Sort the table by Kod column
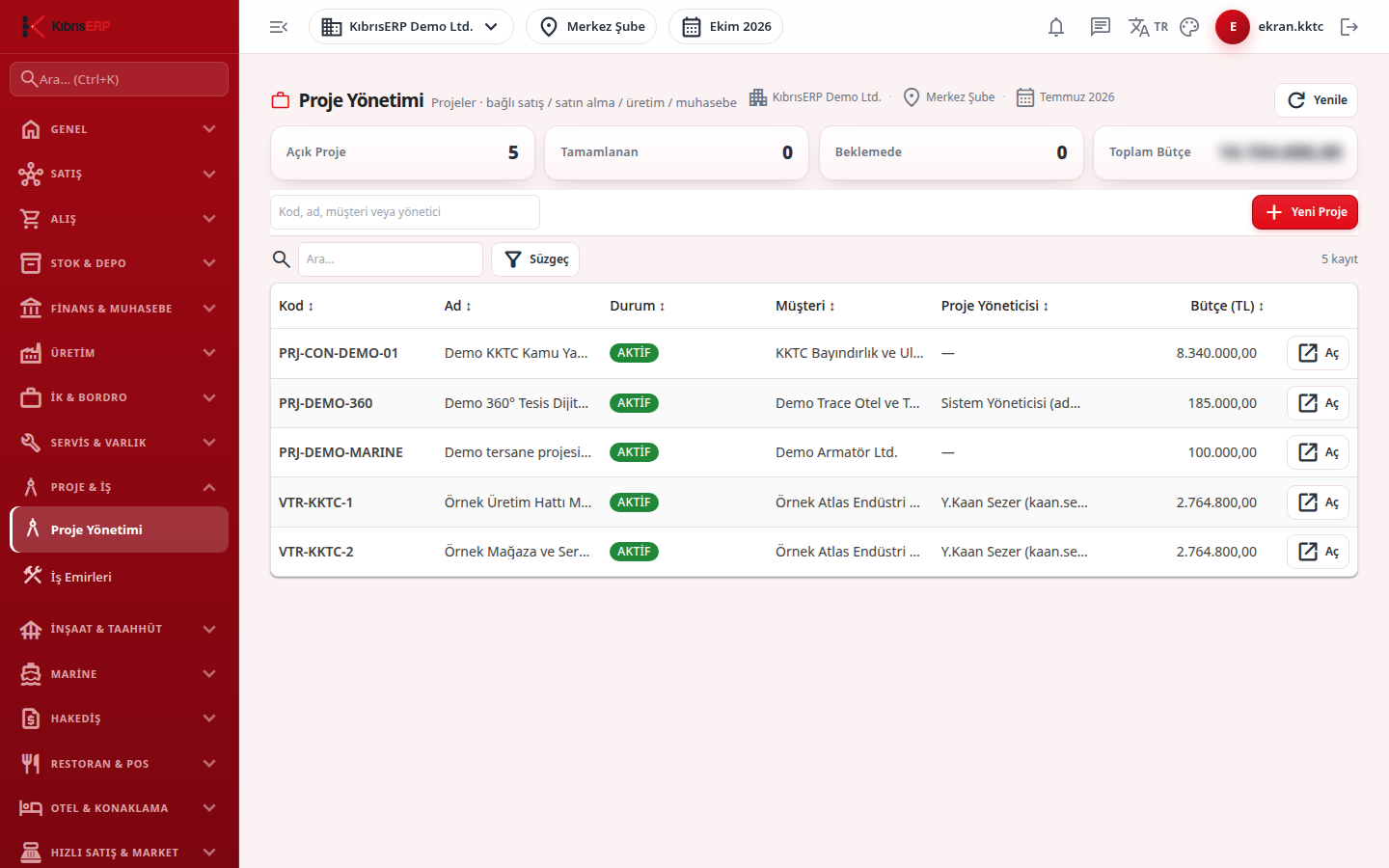This screenshot has width=1389, height=868. 296,306
